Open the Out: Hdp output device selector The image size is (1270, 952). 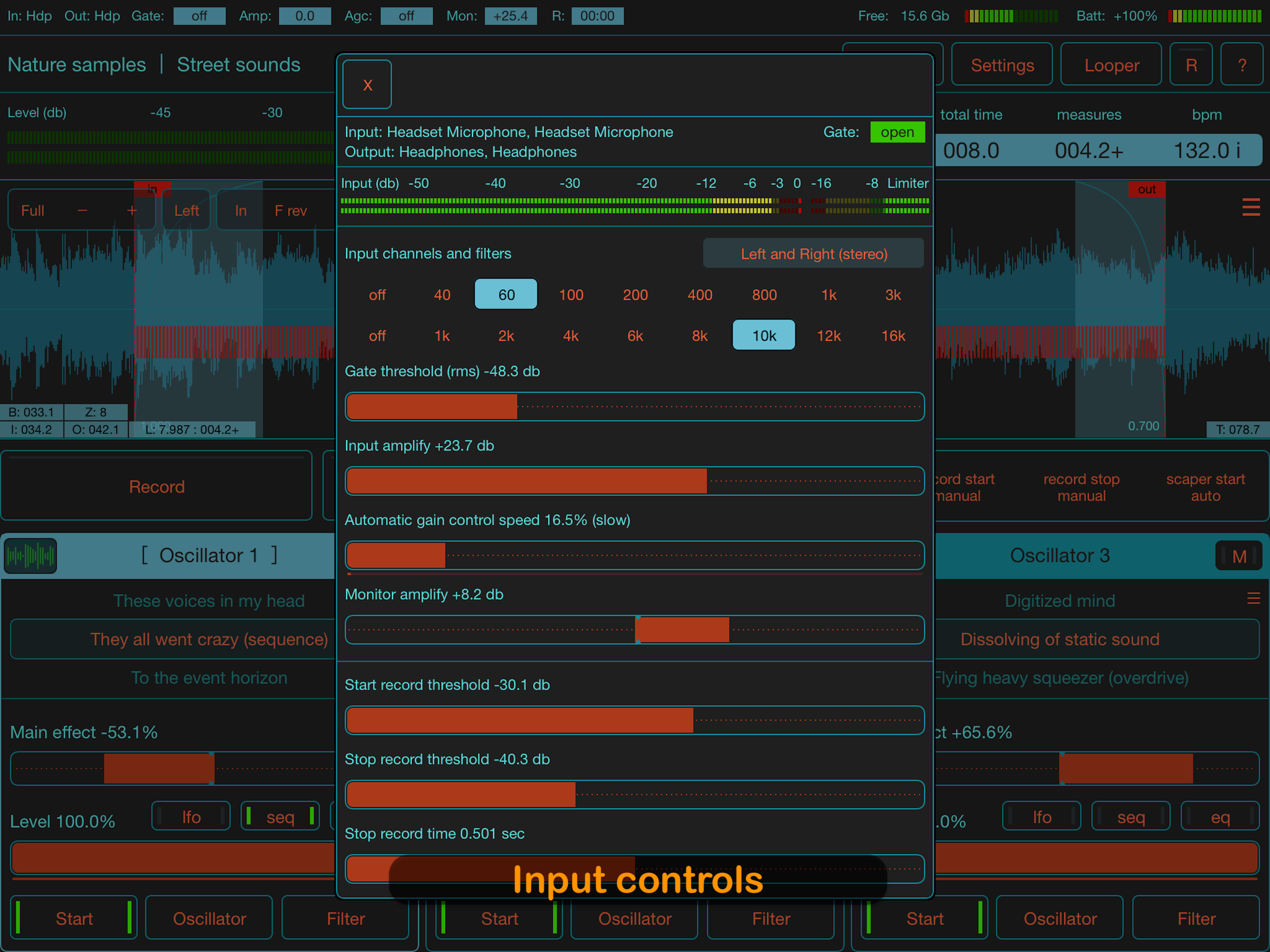point(91,15)
